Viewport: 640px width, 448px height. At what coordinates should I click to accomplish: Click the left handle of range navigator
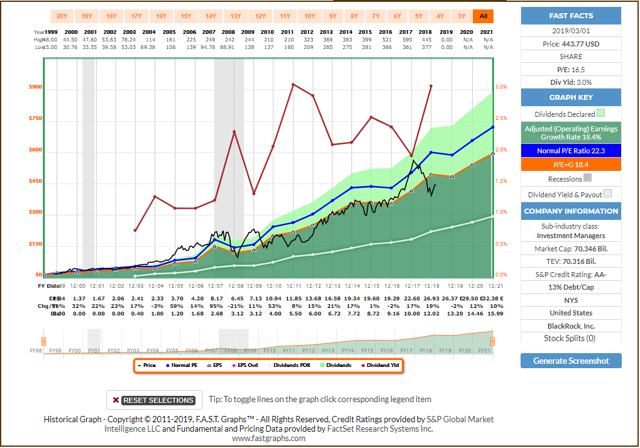pyautogui.click(x=44, y=341)
